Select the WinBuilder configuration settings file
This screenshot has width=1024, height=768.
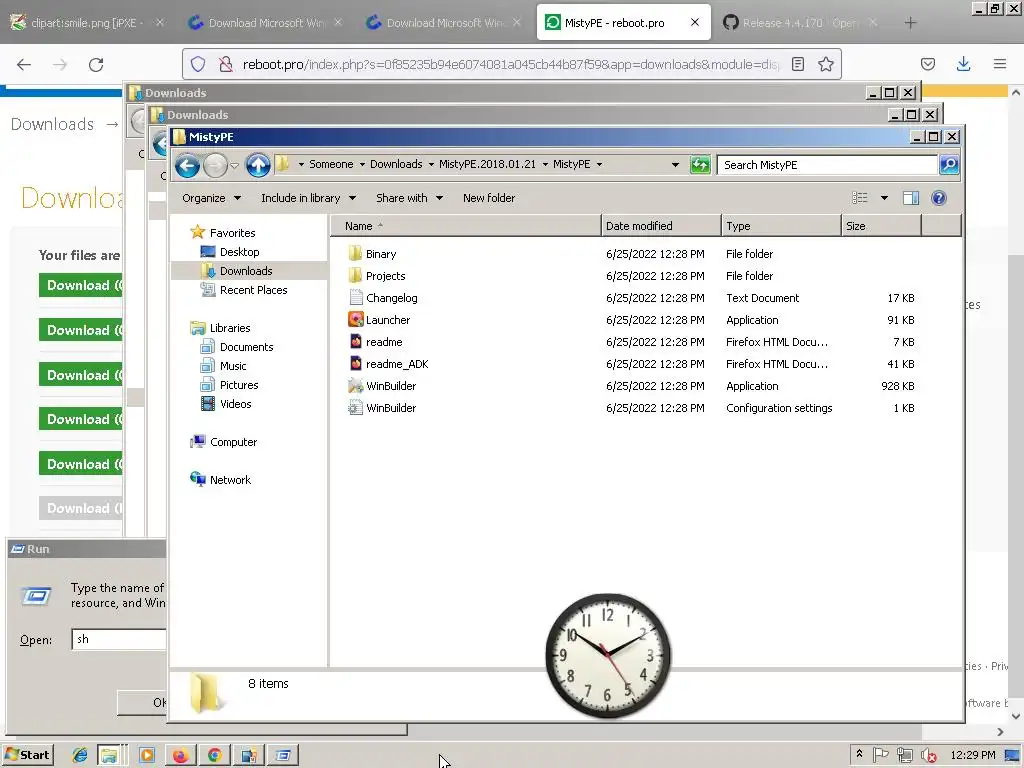tap(391, 408)
